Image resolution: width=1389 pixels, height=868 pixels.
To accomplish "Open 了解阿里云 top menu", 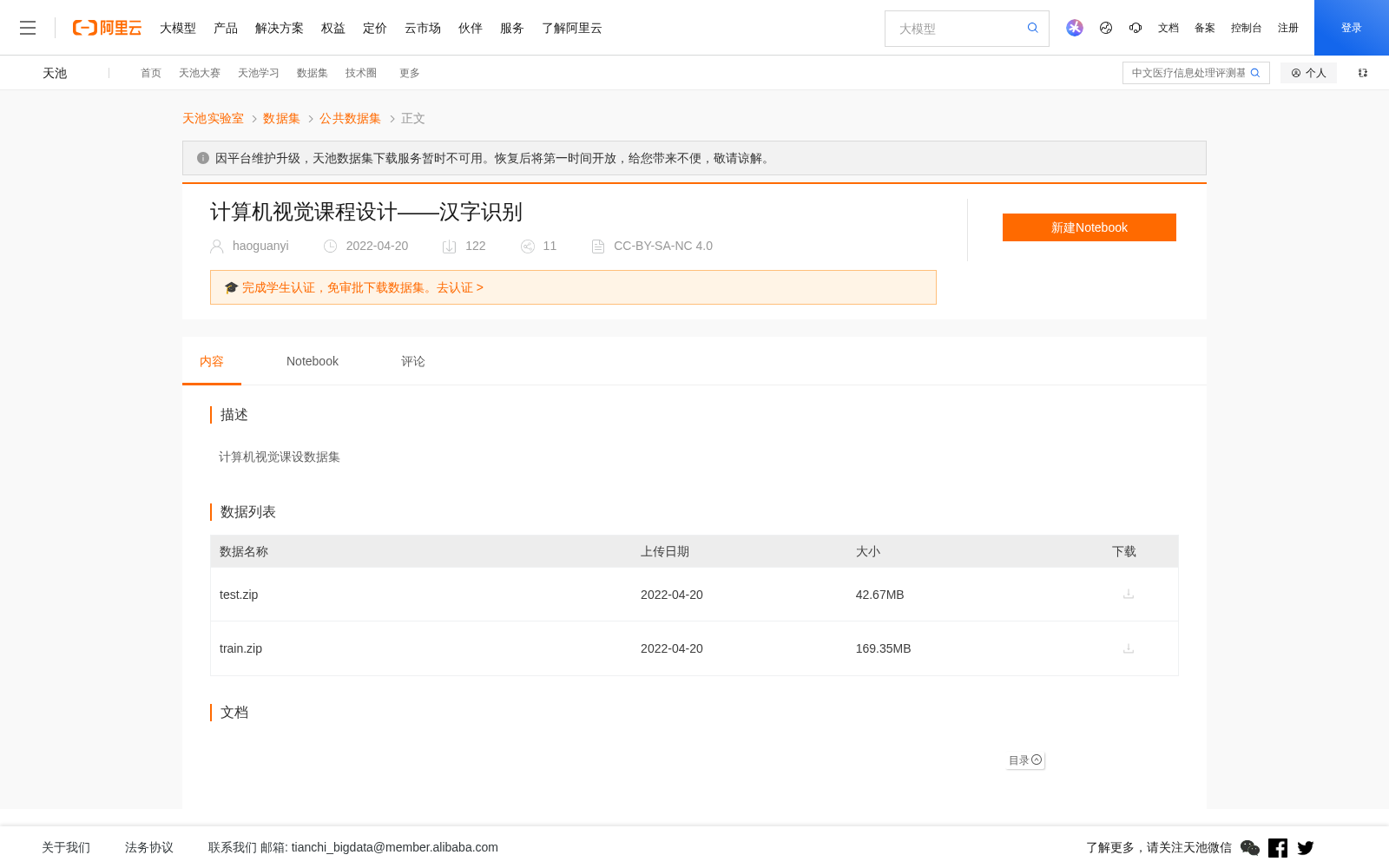I will pos(572,28).
